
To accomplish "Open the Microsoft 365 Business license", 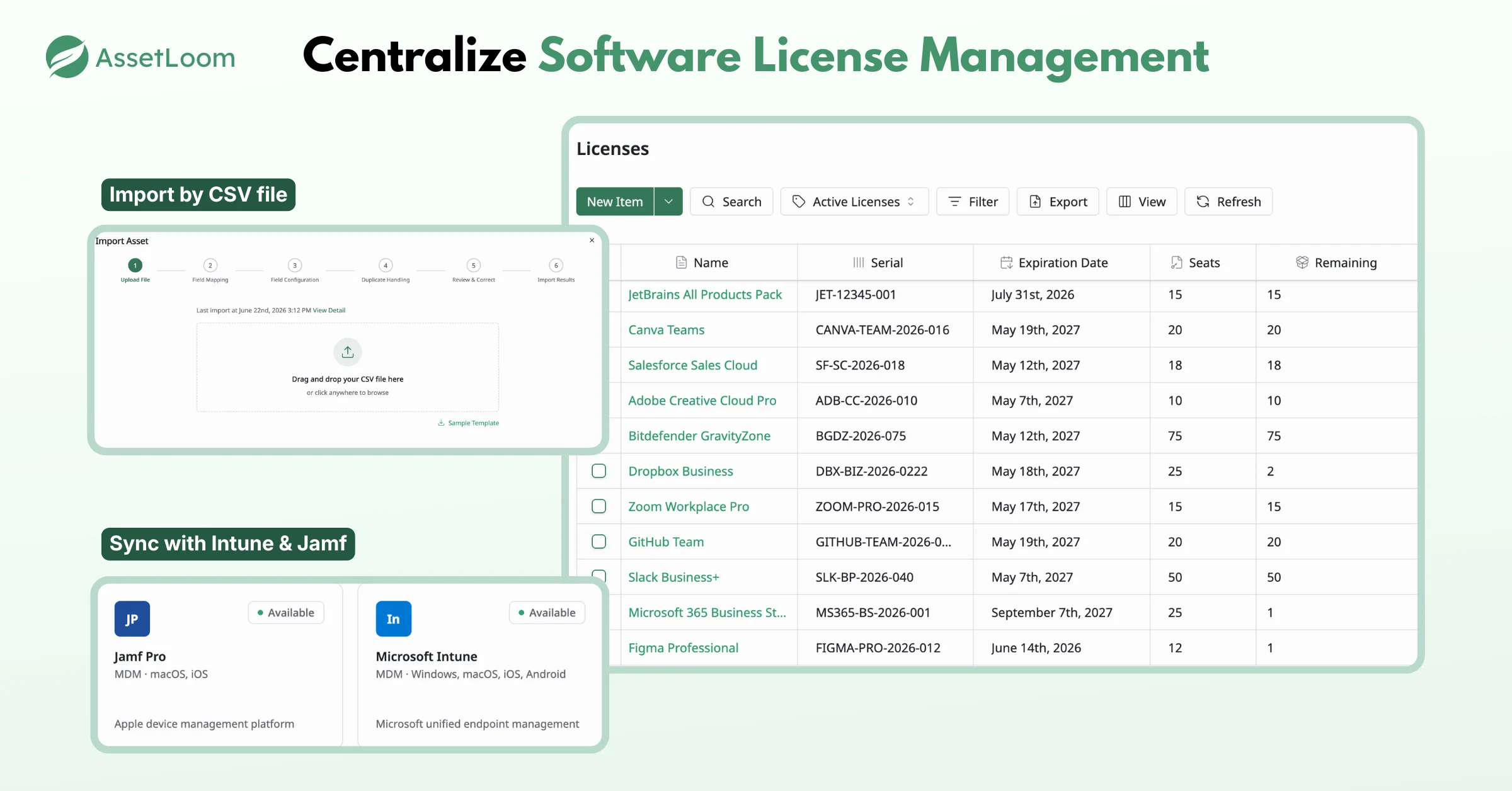I will [707, 613].
